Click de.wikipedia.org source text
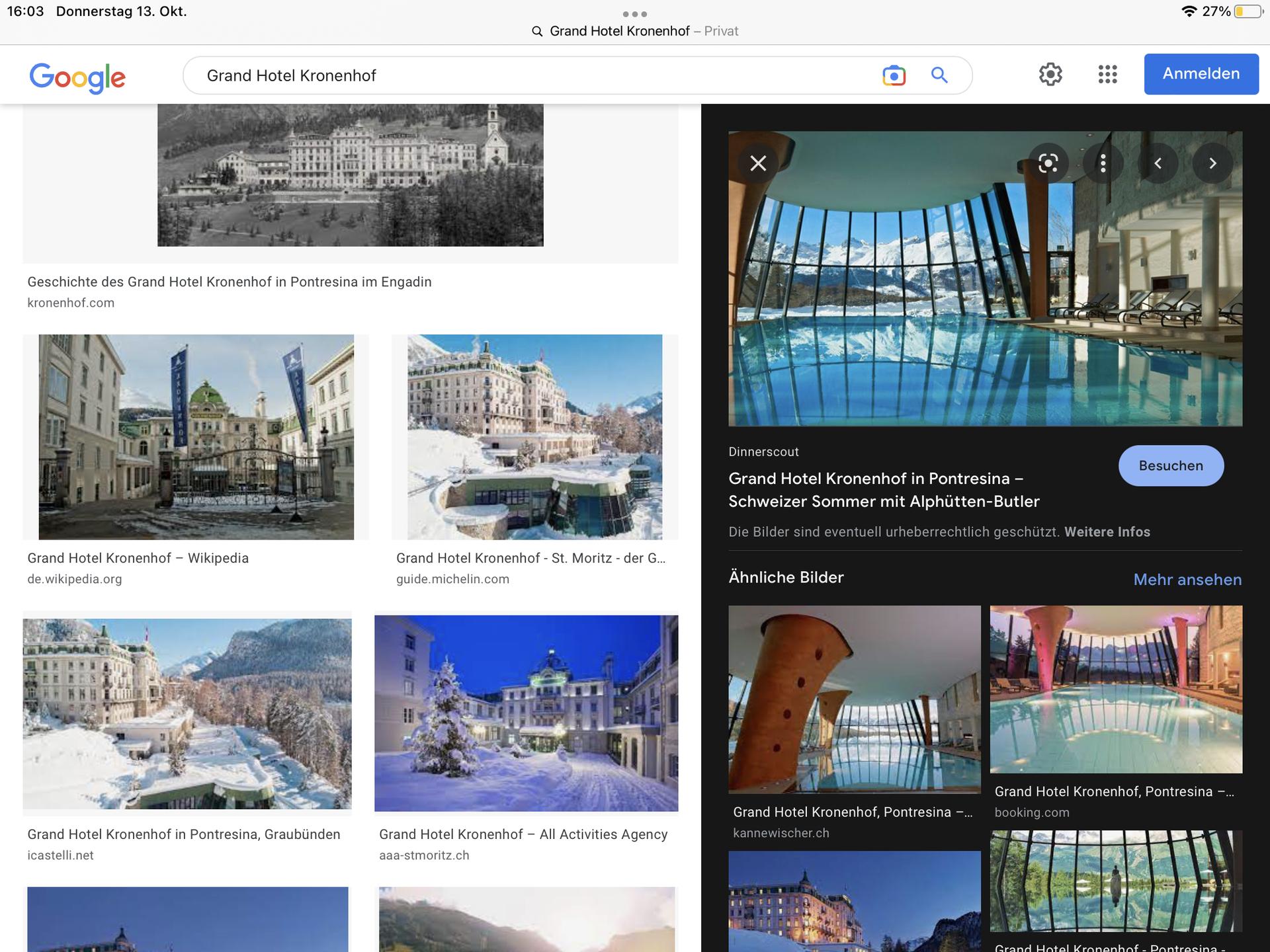Viewport: 1270px width, 952px height. (x=75, y=579)
